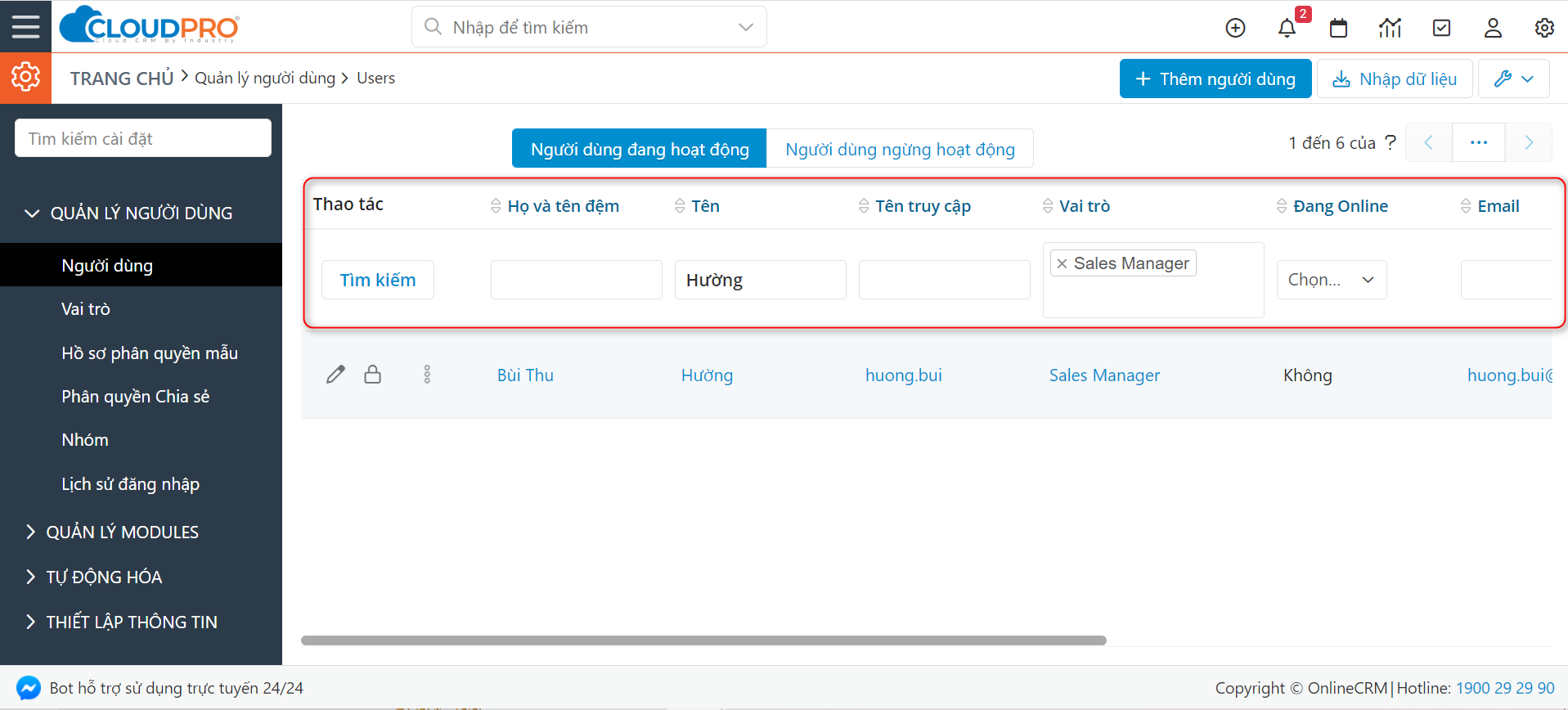Open huong.bui username link
This screenshot has height=710, width=1568.
tap(904, 375)
